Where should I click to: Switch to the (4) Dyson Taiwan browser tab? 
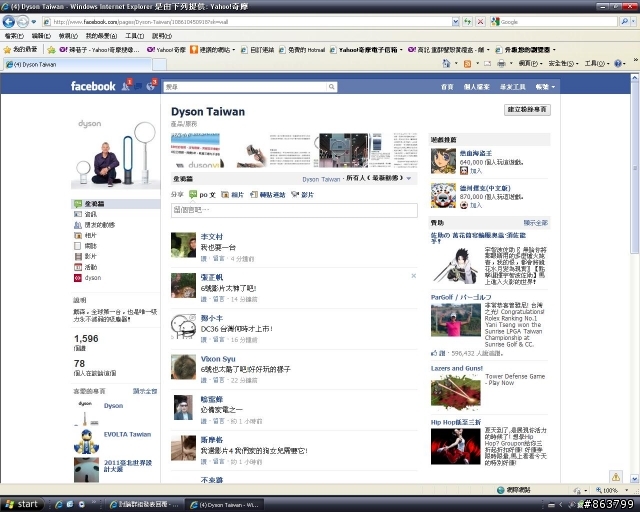(77, 64)
